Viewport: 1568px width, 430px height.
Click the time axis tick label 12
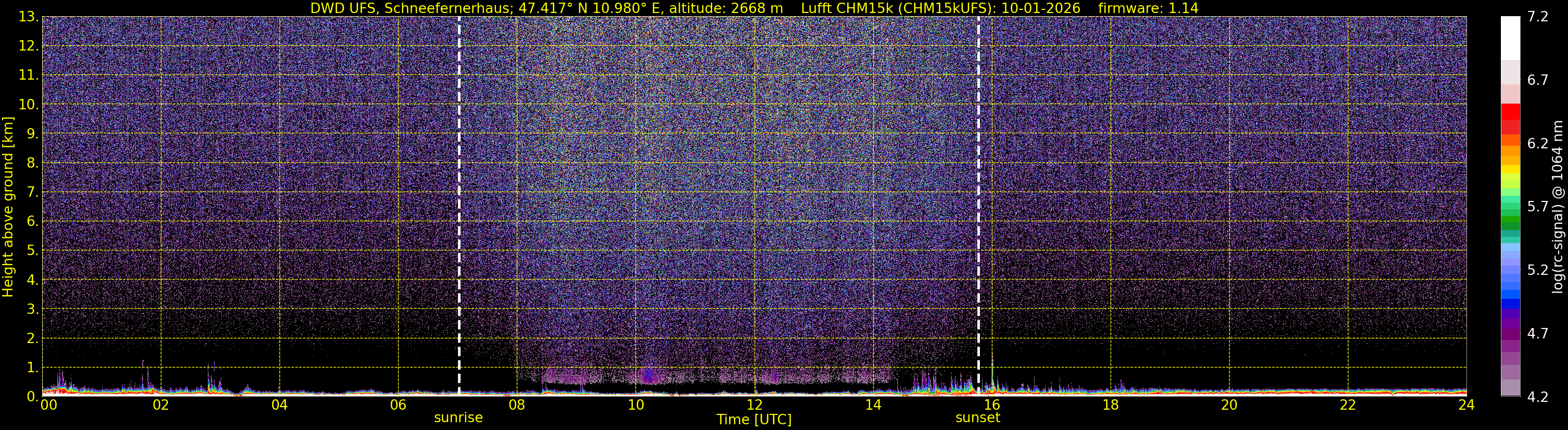coord(754,405)
